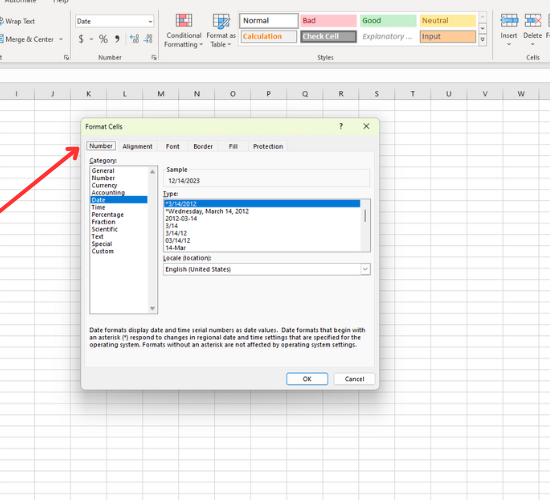Apply the Explanatory cell style
The height and width of the screenshot is (500, 550).
[x=388, y=36]
